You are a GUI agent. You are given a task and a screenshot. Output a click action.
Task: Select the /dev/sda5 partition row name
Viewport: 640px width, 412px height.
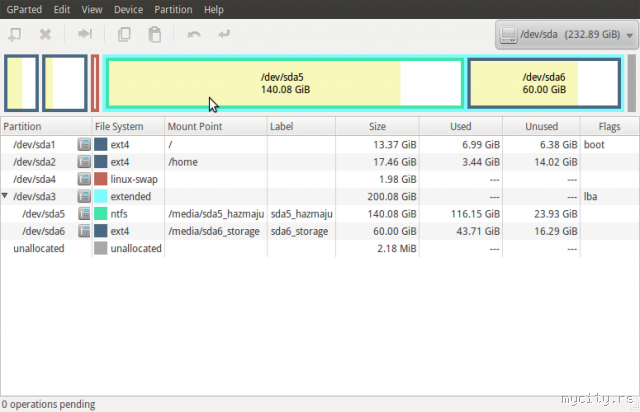click(43, 214)
